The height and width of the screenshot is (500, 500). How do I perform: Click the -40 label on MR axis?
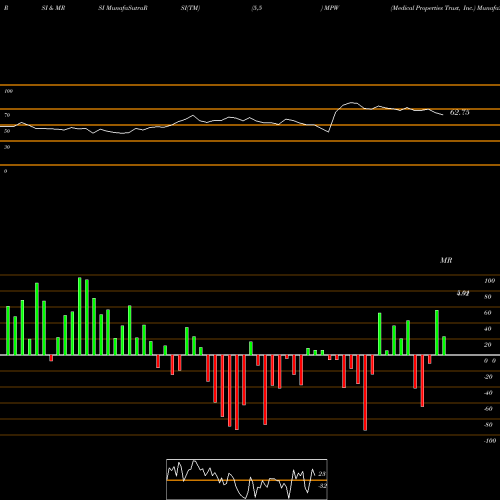pyautogui.click(x=488, y=393)
